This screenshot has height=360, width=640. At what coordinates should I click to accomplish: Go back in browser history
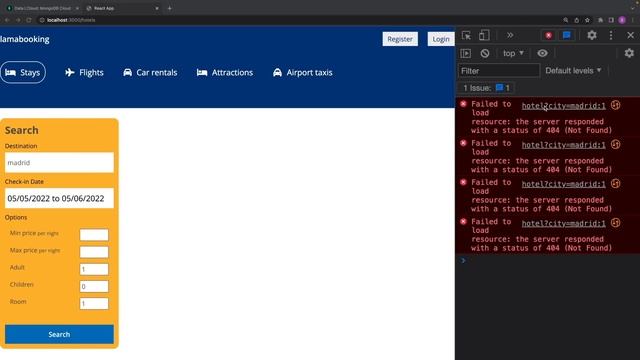pyautogui.click(x=7, y=20)
